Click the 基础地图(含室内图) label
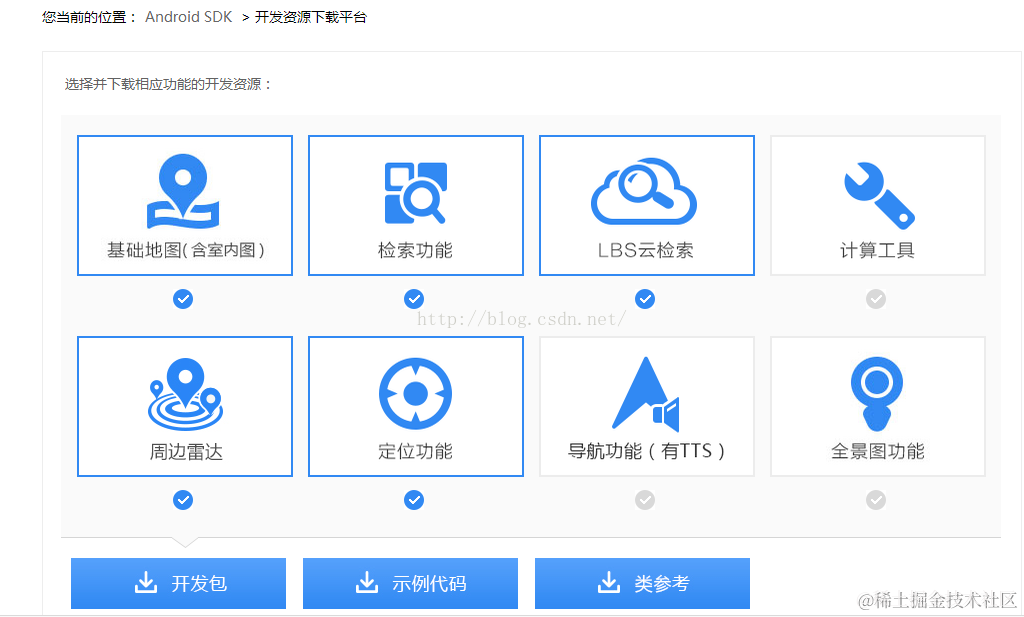The image size is (1024, 617). 186,250
